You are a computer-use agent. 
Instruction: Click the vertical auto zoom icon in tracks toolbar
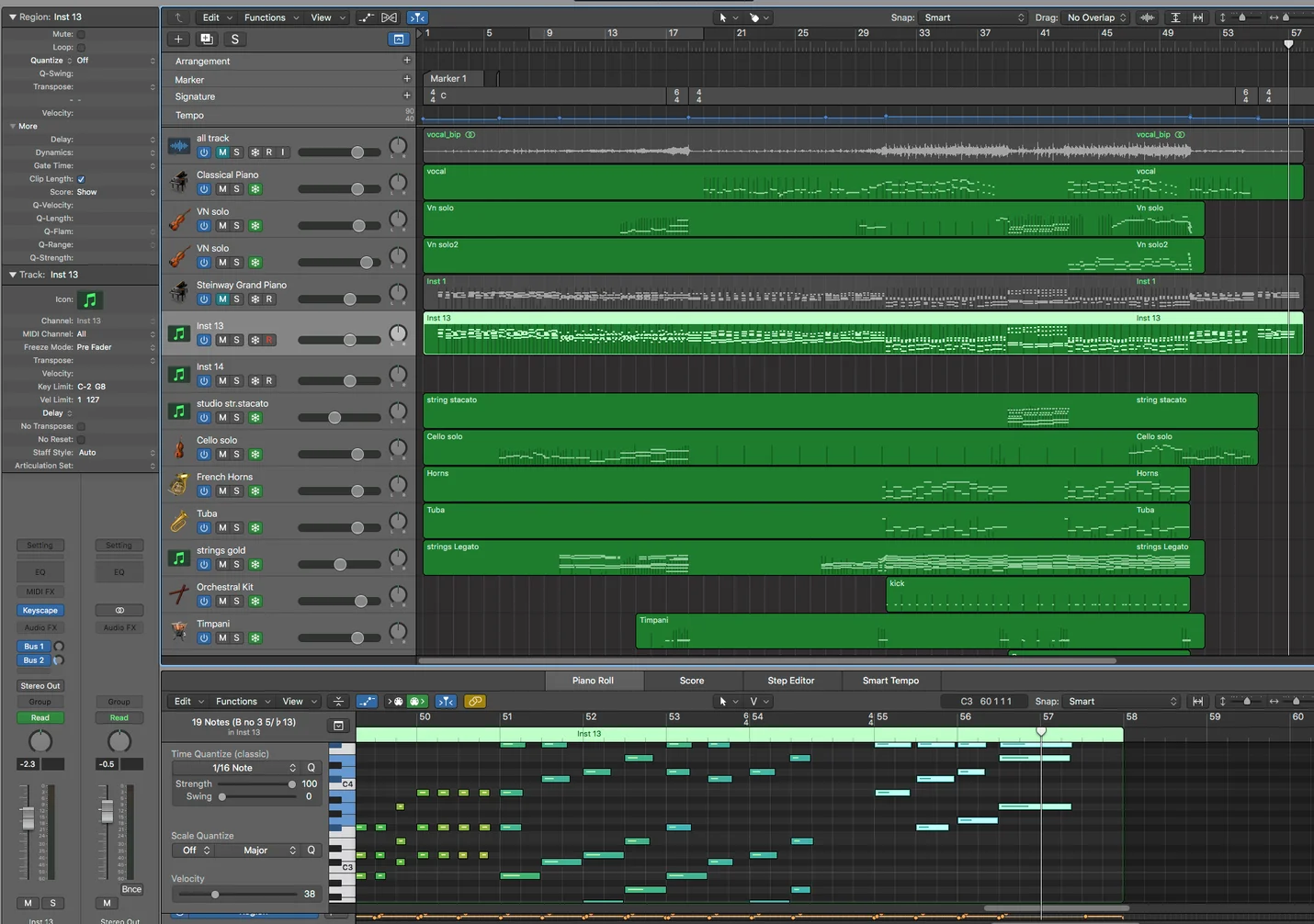pyautogui.click(x=1175, y=17)
